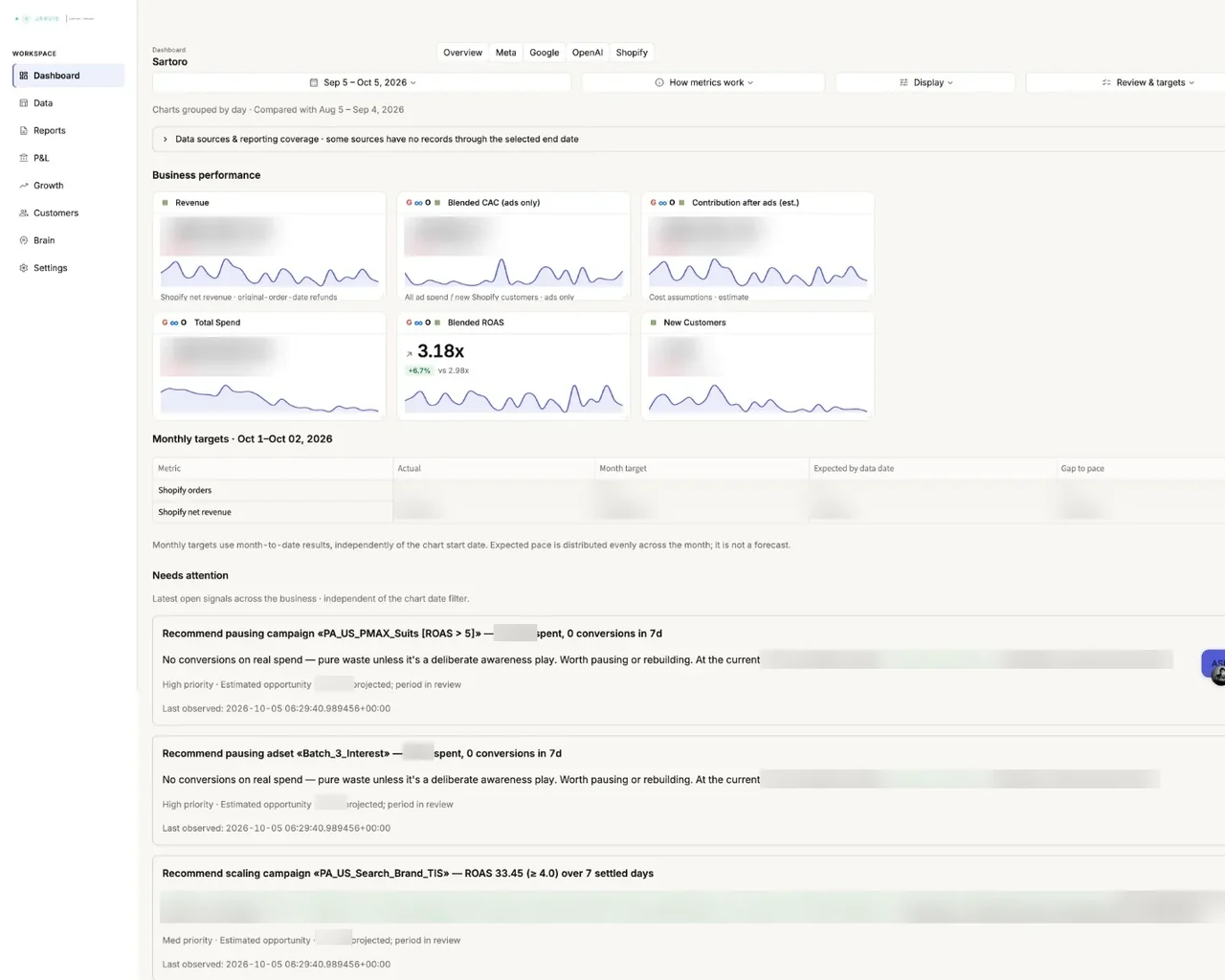The image size is (1225, 980).
Task: Select the Shopify orders row
Action: pos(688,490)
